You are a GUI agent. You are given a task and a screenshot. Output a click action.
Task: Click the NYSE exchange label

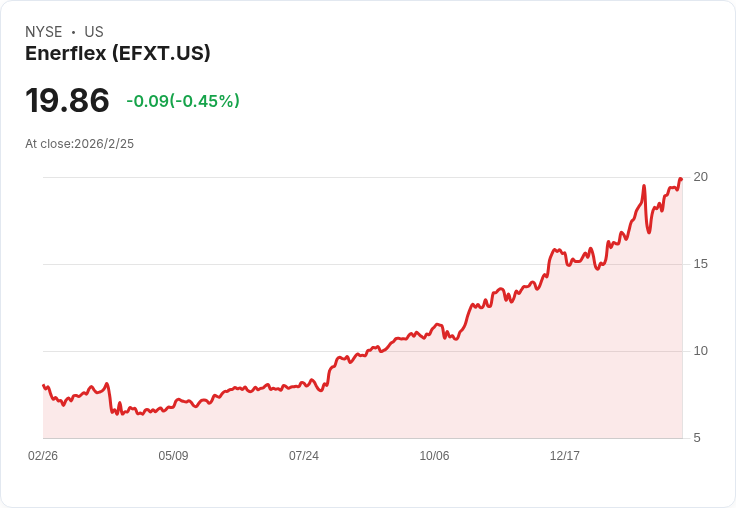click(x=43, y=32)
